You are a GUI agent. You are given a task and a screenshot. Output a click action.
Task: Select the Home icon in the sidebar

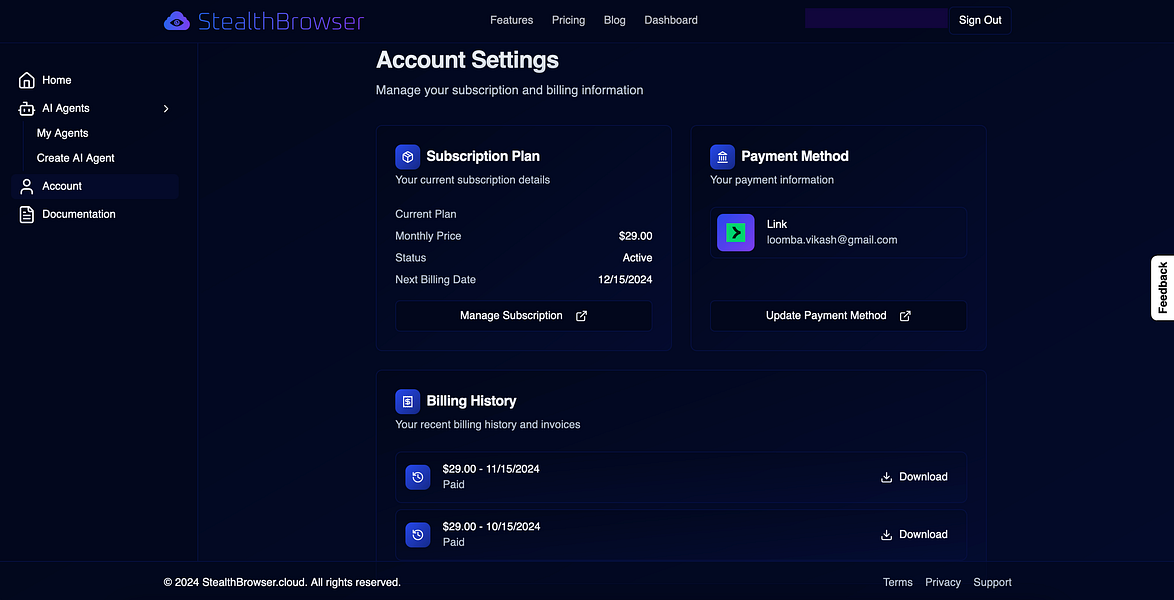pos(27,80)
